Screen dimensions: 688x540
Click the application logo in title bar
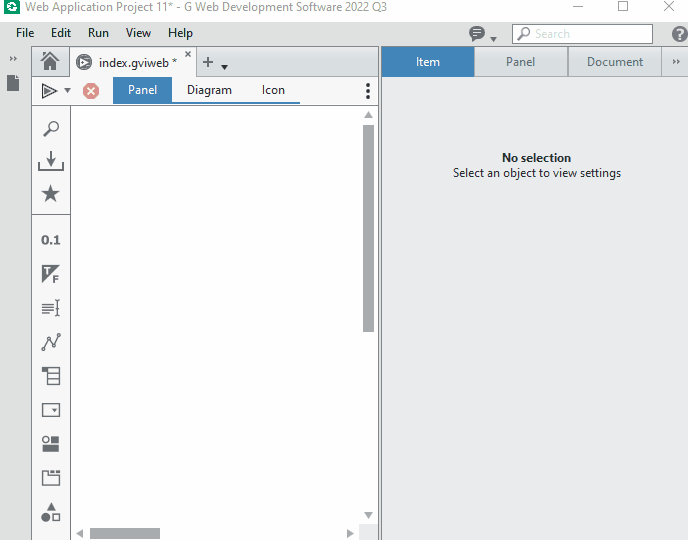pyautogui.click(x=12, y=7)
